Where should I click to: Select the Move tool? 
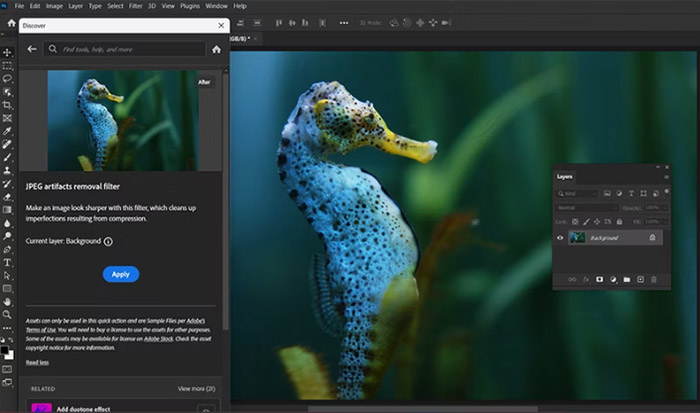click(7, 52)
